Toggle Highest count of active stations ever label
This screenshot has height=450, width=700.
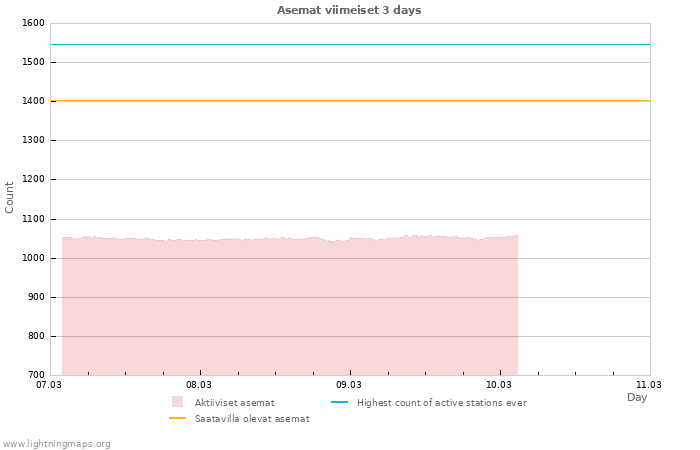[x=441, y=403]
